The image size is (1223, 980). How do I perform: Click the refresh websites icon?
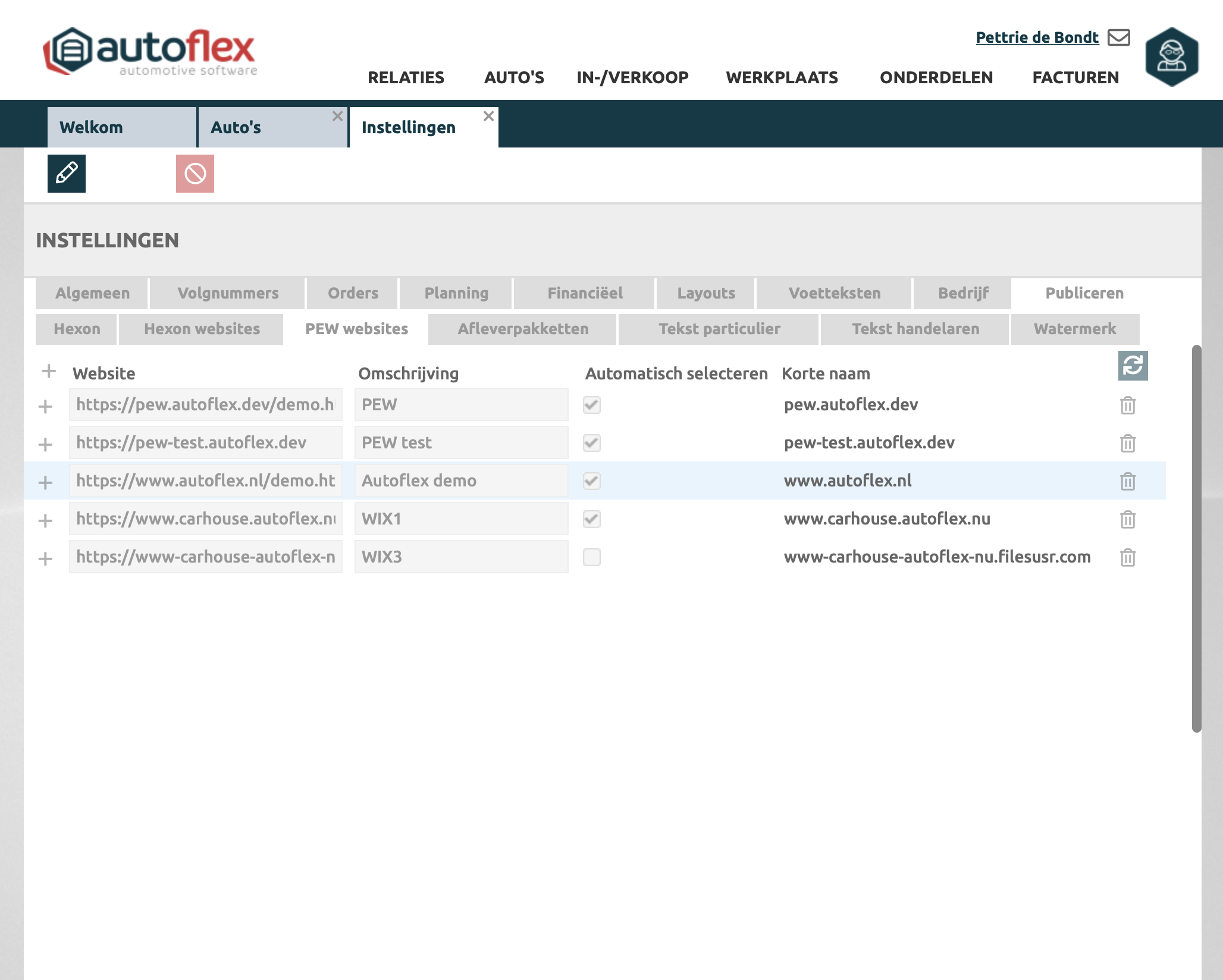(1133, 365)
